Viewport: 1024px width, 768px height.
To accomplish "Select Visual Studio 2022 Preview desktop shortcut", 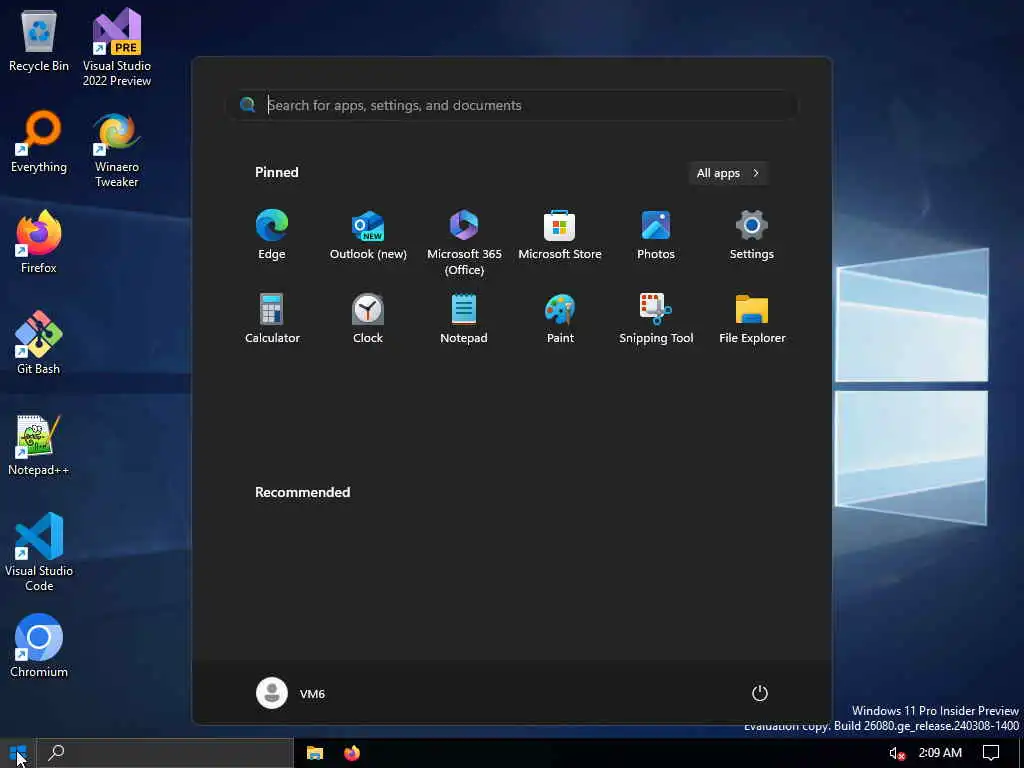I will 117,47.
